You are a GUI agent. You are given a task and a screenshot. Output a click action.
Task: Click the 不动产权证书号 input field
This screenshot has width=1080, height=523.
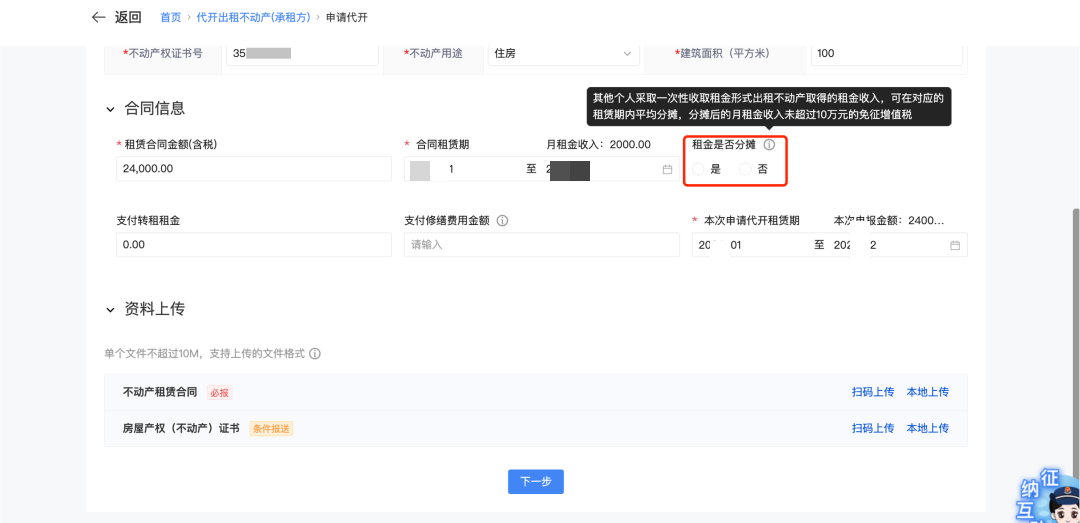click(302, 54)
